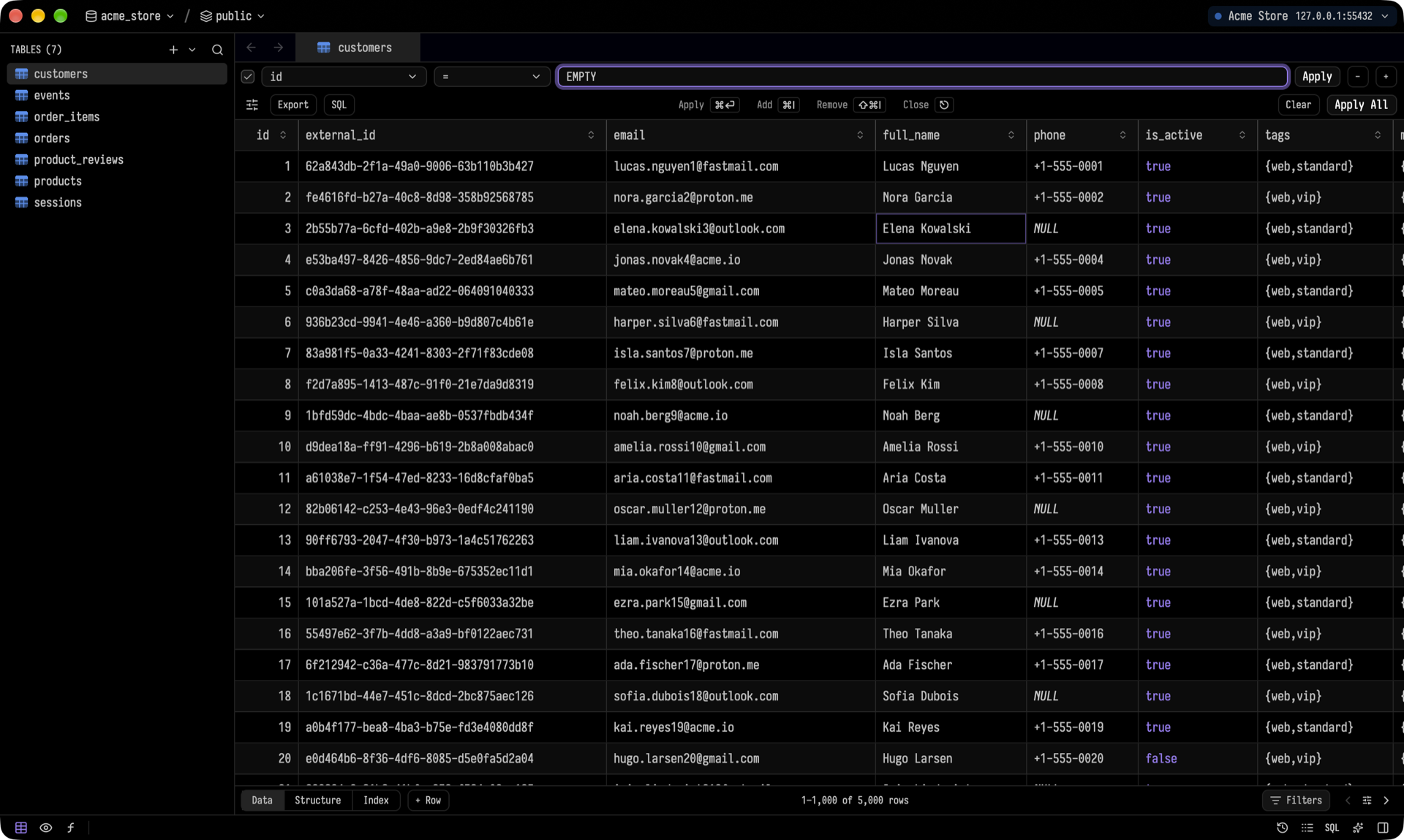The width and height of the screenshot is (1404, 840).
Task: Open the public schema dropdown
Action: coord(233,16)
